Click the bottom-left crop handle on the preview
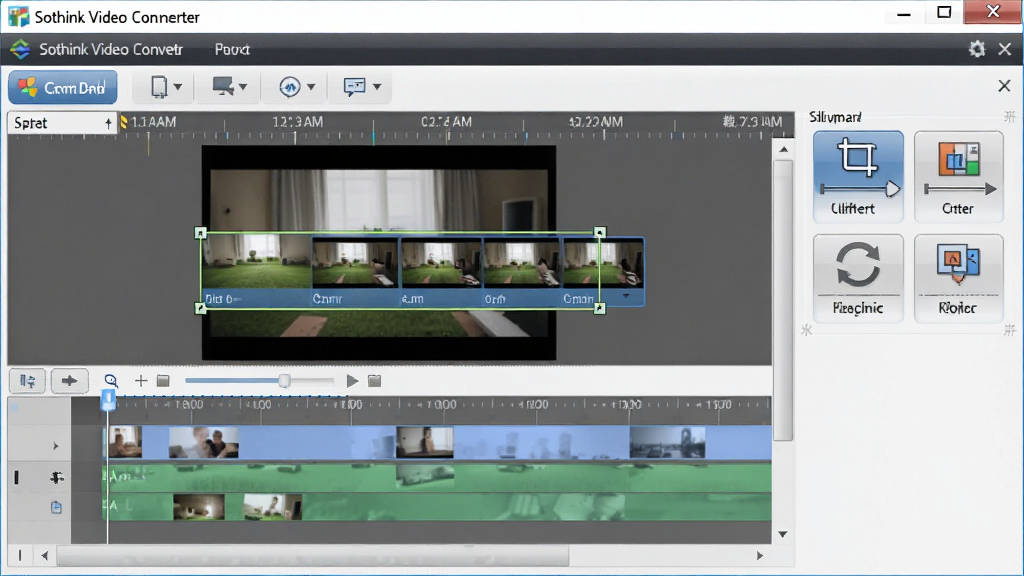This screenshot has height=576, width=1024. (200, 308)
